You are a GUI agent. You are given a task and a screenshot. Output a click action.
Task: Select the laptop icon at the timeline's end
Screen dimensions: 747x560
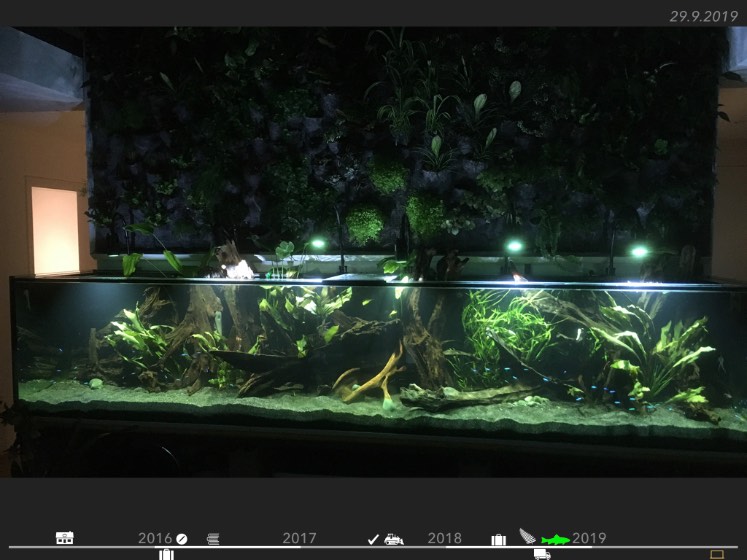(716, 554)
